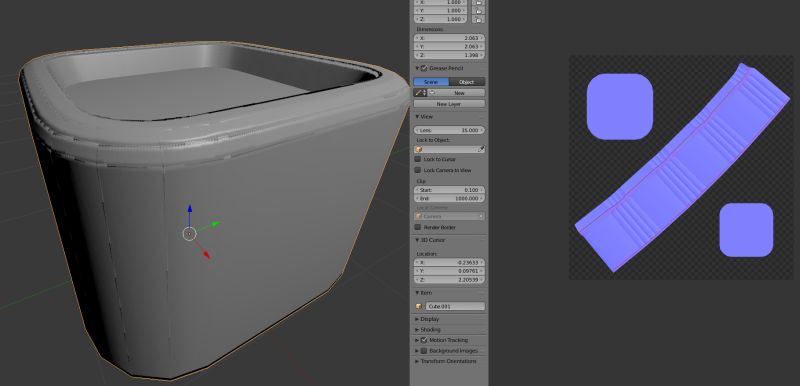The image size is (800, 386).
Task: Click the Lens 35.000 field
Action: pos(449,131)
